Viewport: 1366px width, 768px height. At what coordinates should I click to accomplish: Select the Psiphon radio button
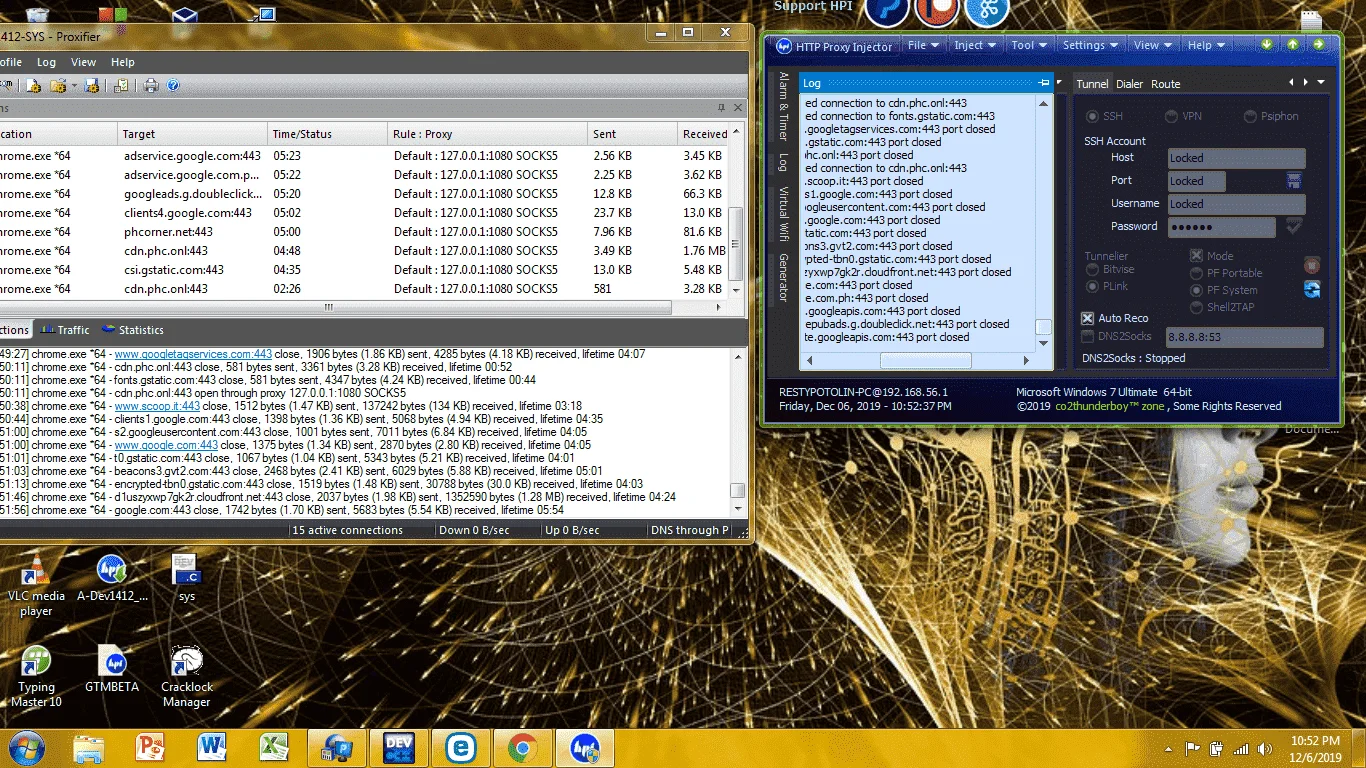(1250, 117)
